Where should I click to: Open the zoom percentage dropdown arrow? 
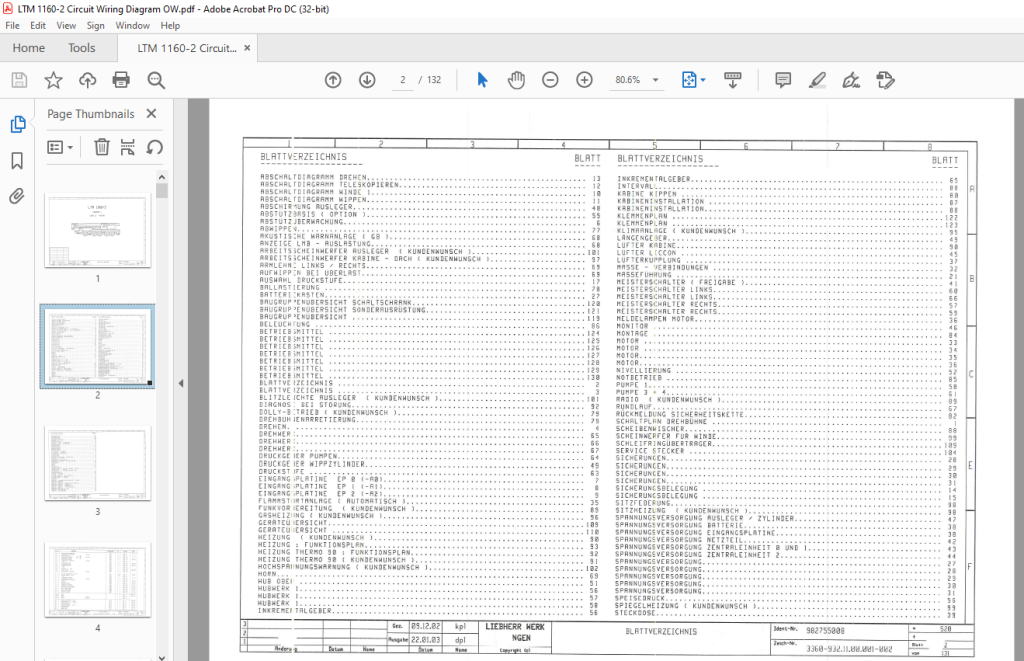656,80
